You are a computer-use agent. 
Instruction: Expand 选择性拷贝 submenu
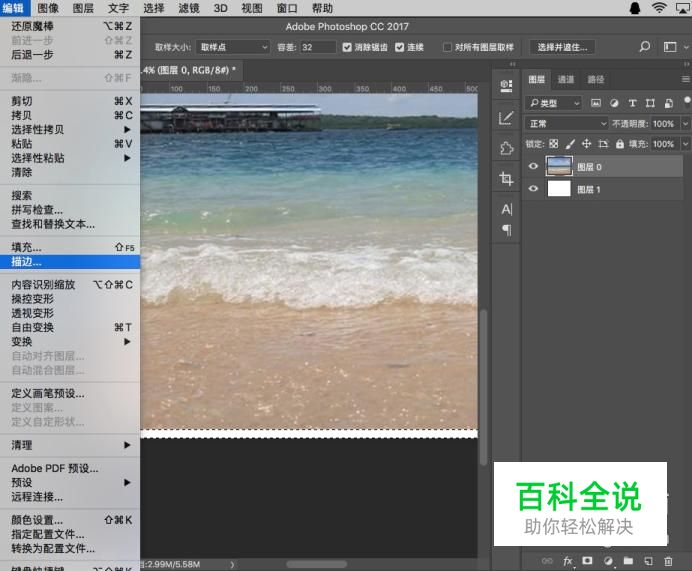(71, 129)
